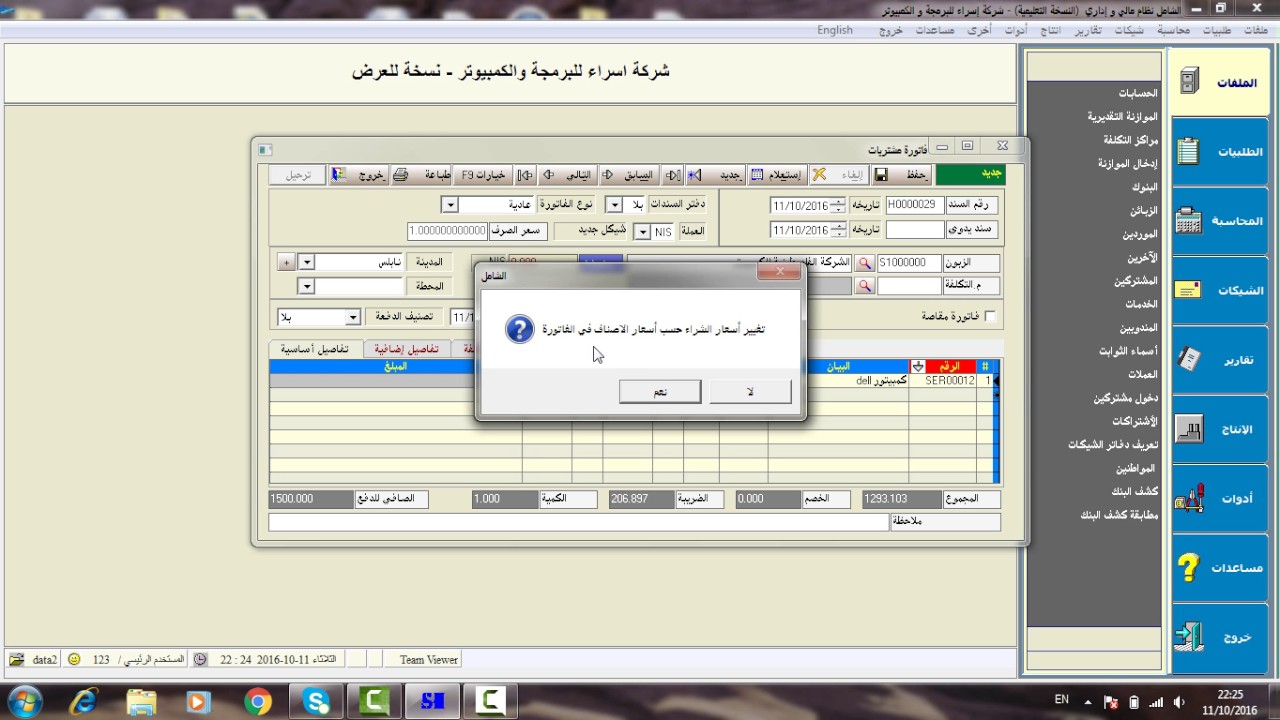The width and height of the screenshot is (1280, 720).
Task: Click the حفظ save diskette icon
Action: click(883, 174)
